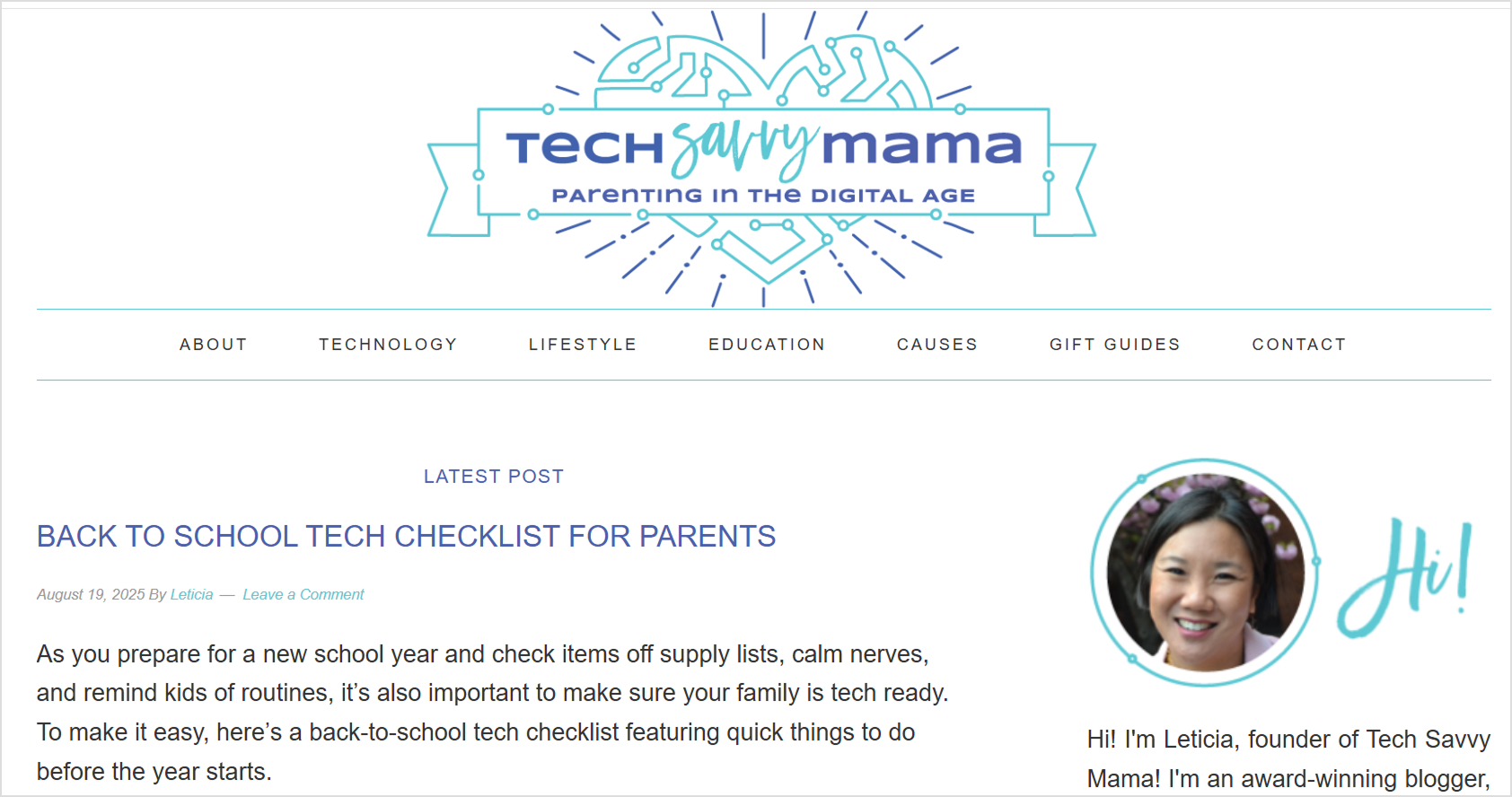
Task: Select the Education nav link
Action: pos(767,345)
